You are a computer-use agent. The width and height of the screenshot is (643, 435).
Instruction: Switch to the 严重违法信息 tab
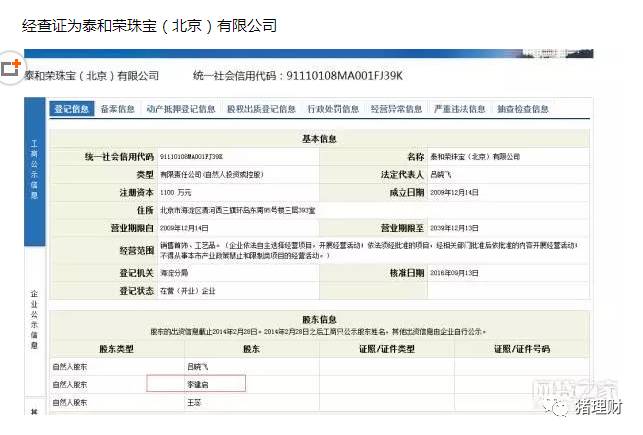(459, 109)
